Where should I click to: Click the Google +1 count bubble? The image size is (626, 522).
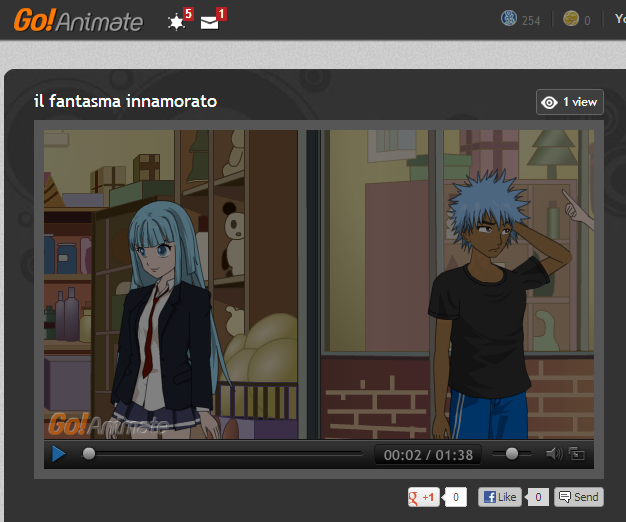[x=456, y=497]
